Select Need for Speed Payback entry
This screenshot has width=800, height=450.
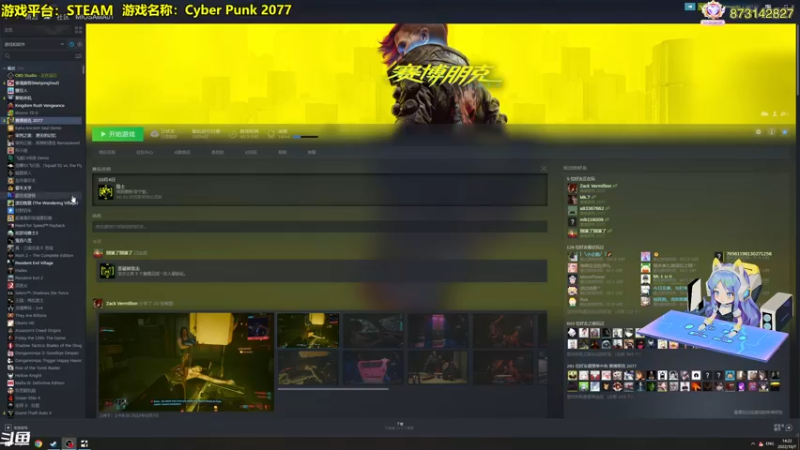click(40, 226)
